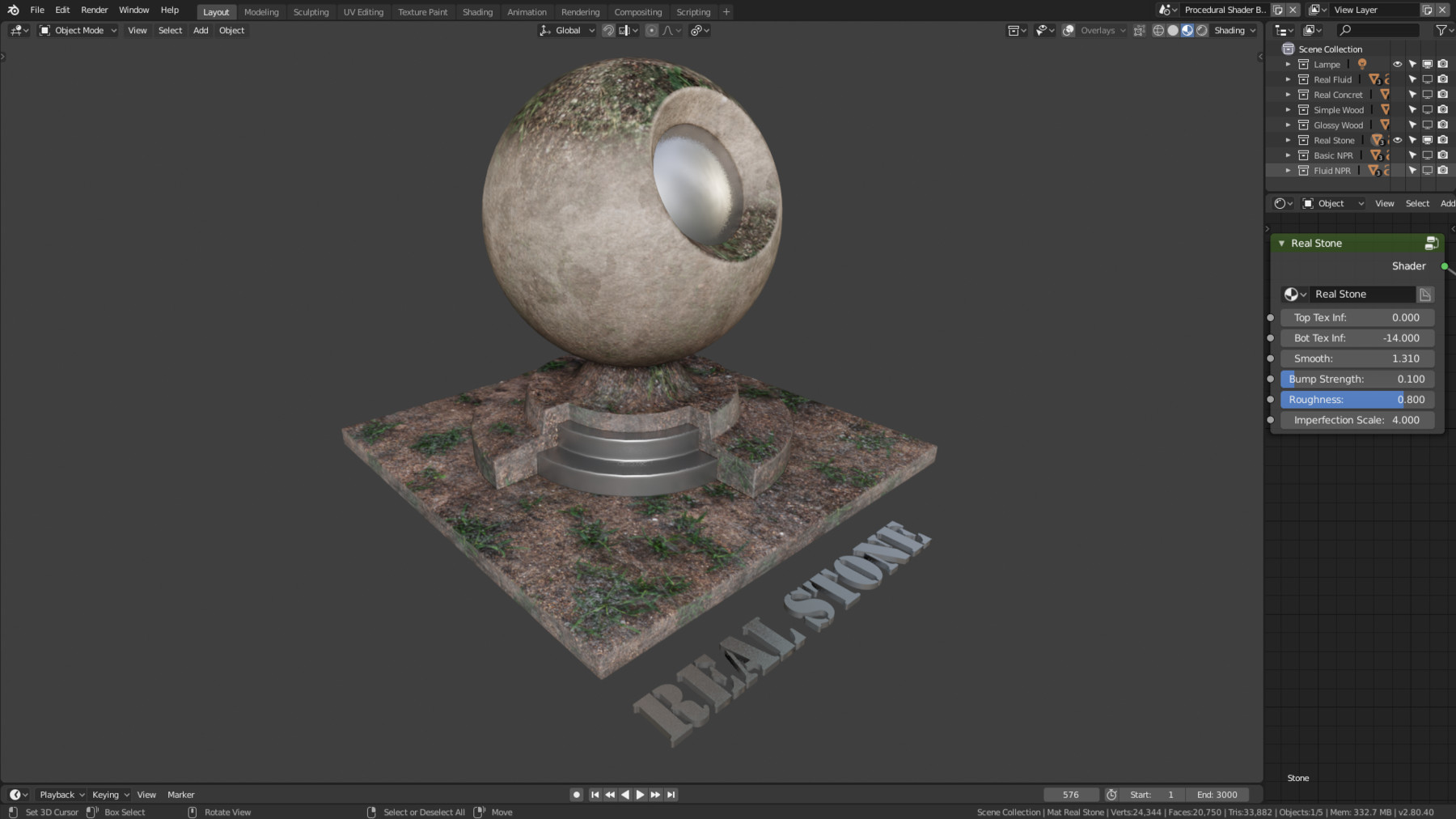
Task: Adjust the Roughness slider value
Action: point(1357,399)
